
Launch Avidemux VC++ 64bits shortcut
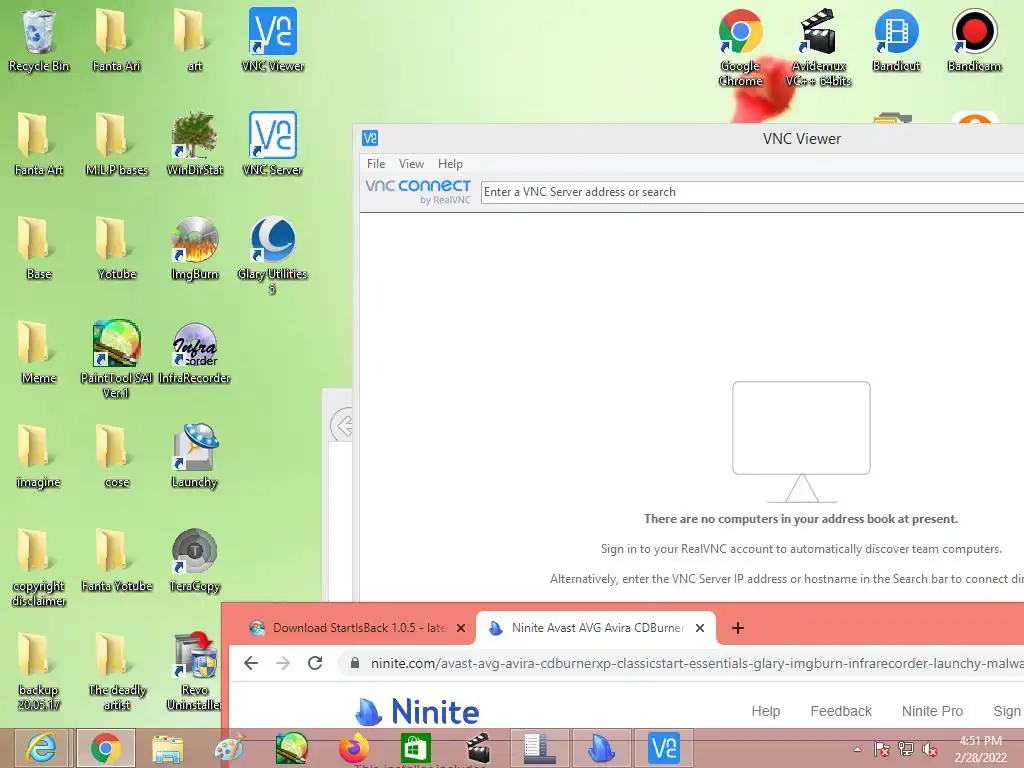click(x=818, y=47)
